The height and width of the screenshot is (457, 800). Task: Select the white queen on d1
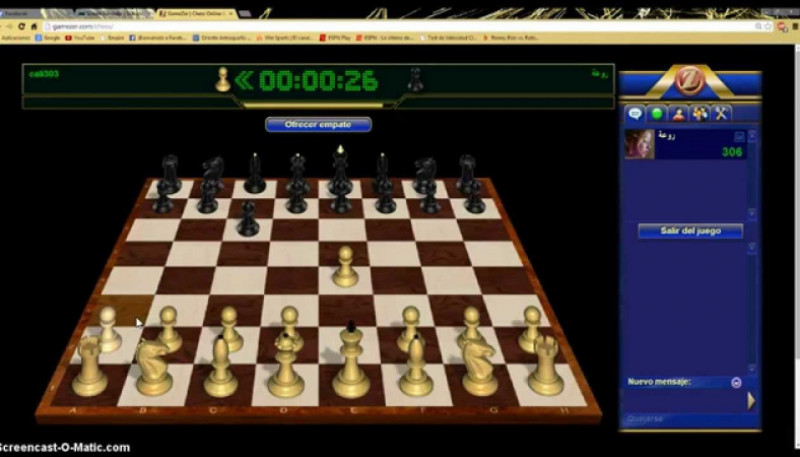[x=286, y=364]
